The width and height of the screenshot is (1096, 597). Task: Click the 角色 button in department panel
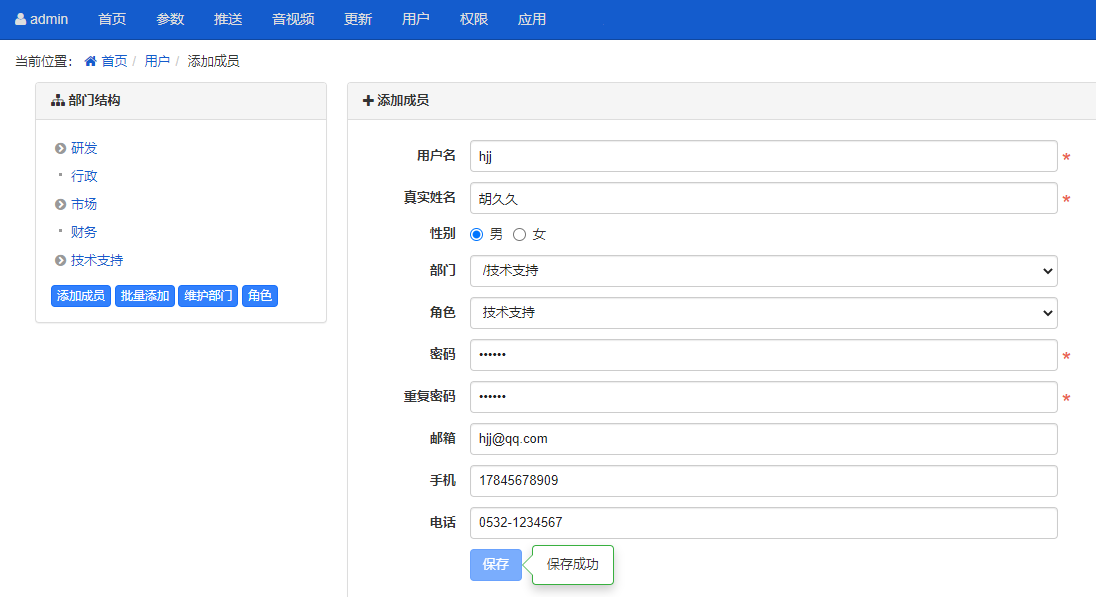click(260, 296)
